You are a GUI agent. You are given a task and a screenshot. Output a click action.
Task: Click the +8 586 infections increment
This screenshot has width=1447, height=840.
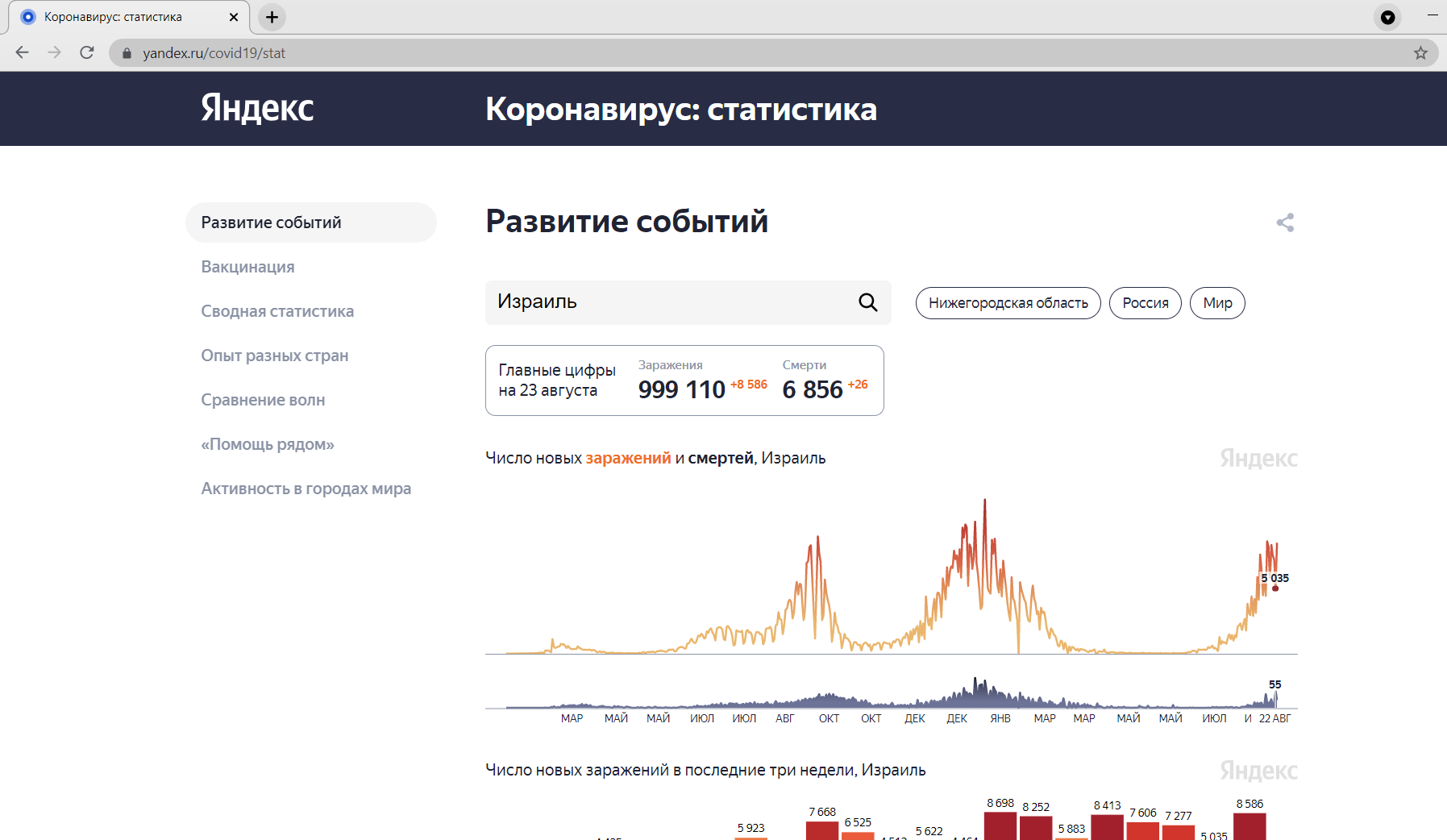pos(749,385)
